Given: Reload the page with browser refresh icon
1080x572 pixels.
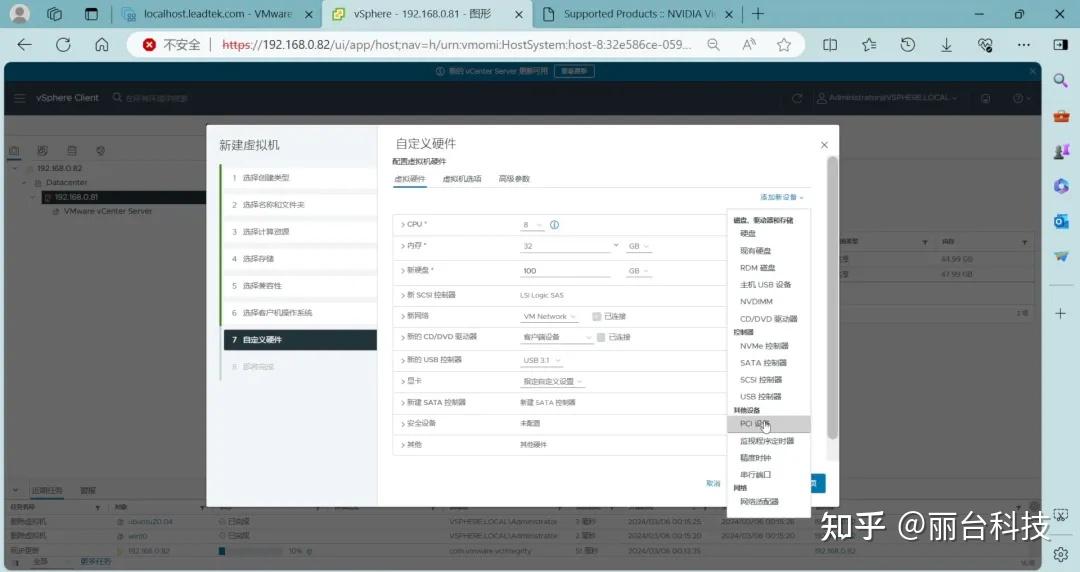Looking at the screenshot, I should (x=63, y=45).
